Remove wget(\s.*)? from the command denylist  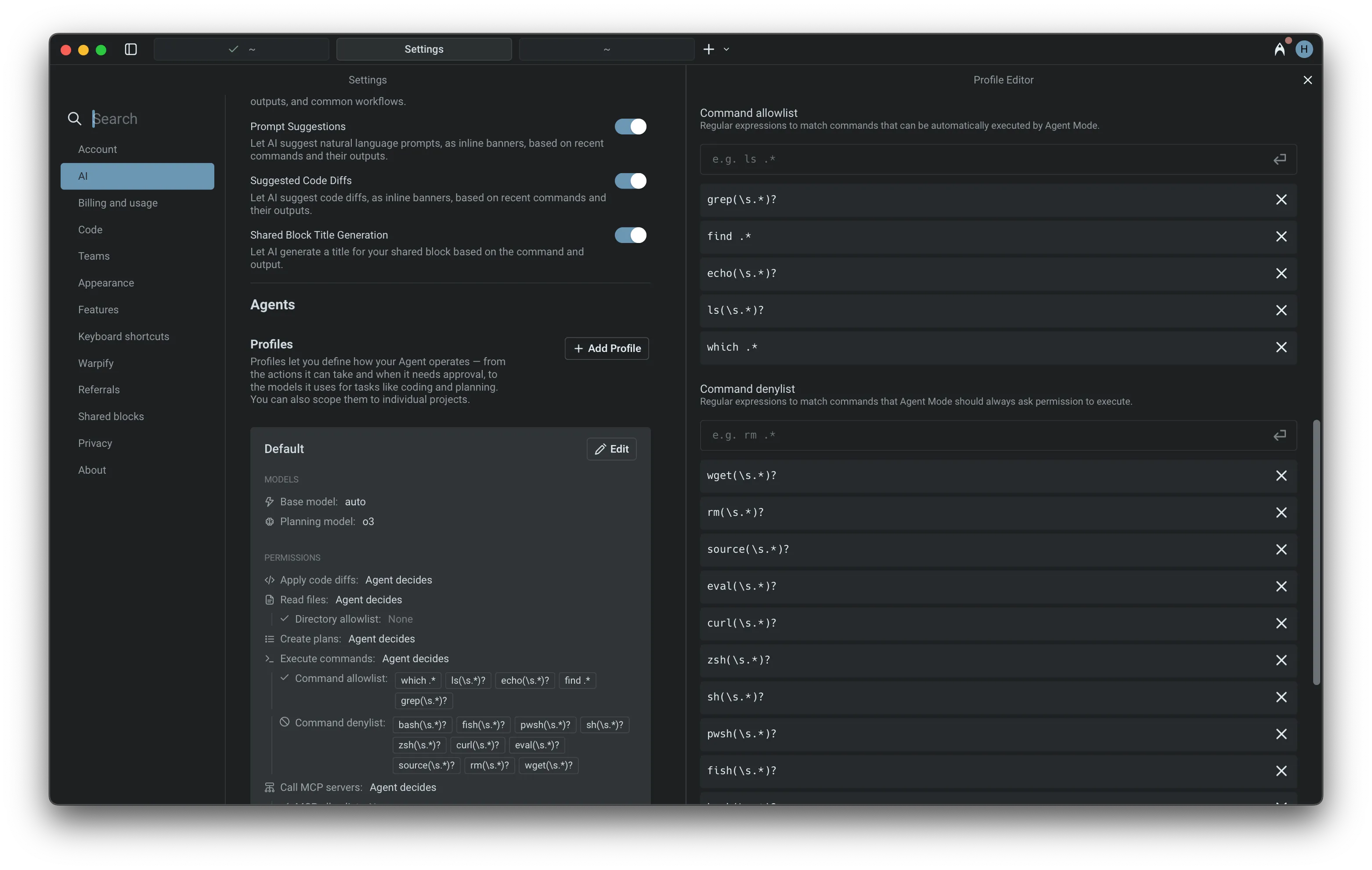(x=1282, y=475)
